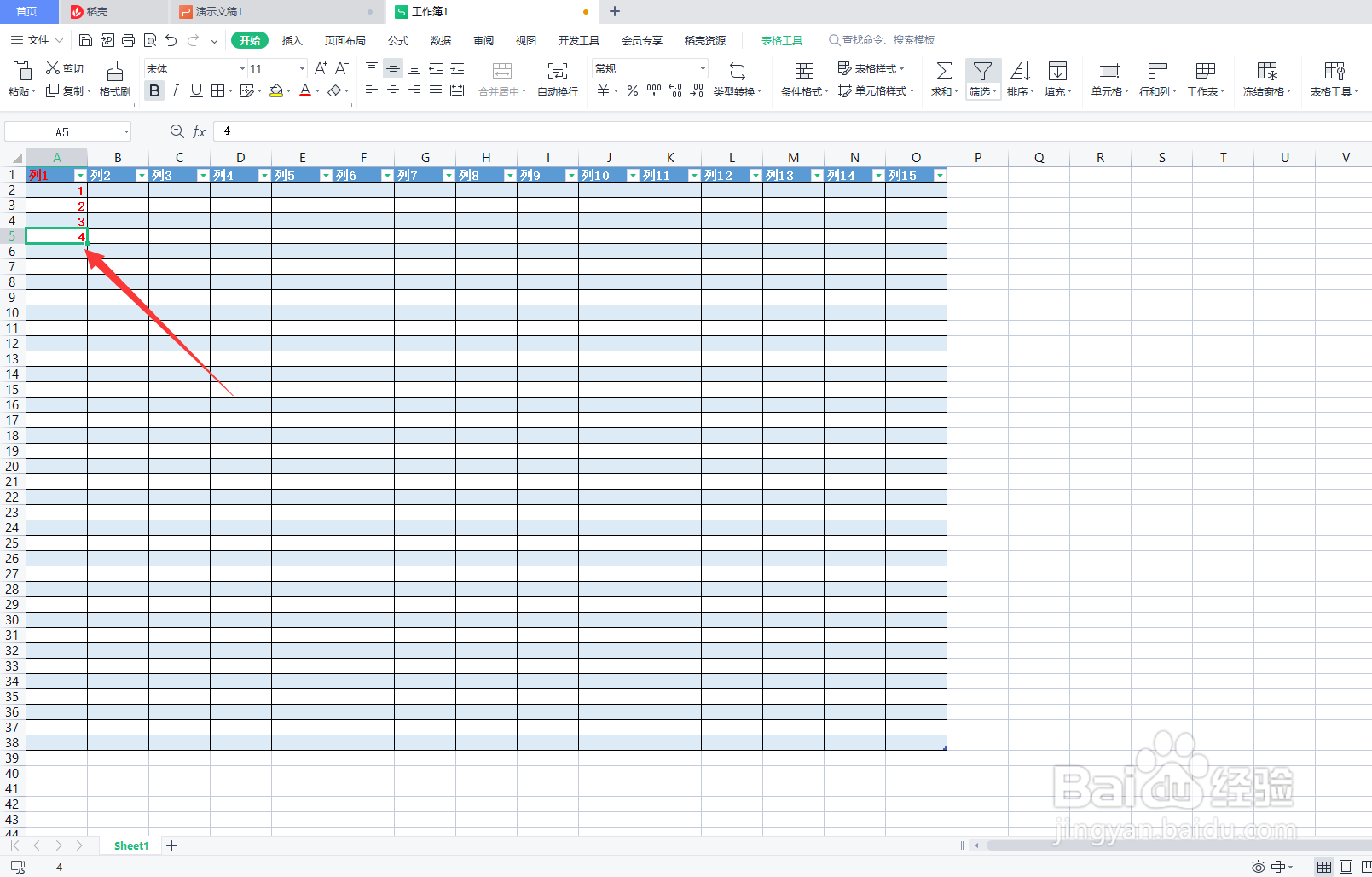Click the formula bar showing 4
1372x877 pixels.
793,131
